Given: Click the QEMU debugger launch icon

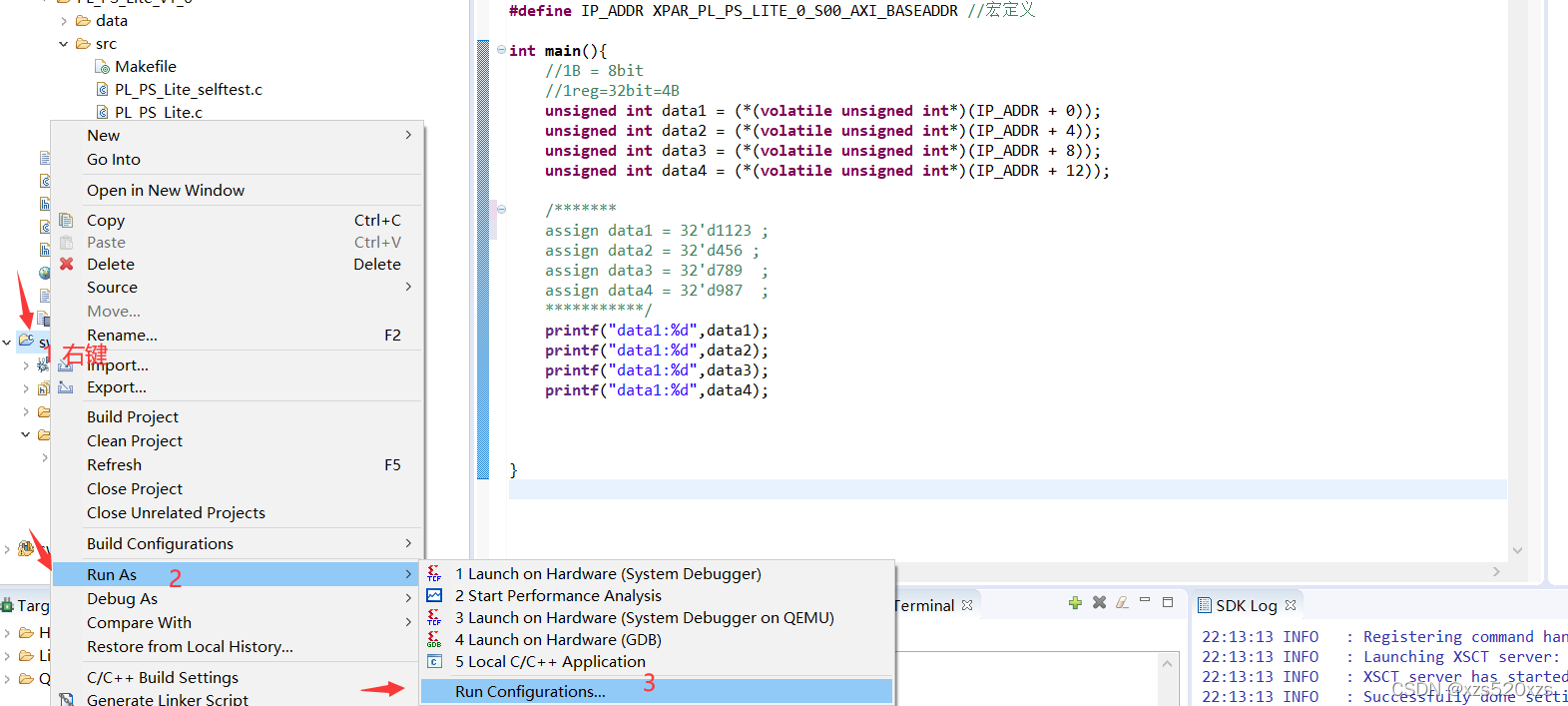Looking at the screenshot, I should point(434,617).
